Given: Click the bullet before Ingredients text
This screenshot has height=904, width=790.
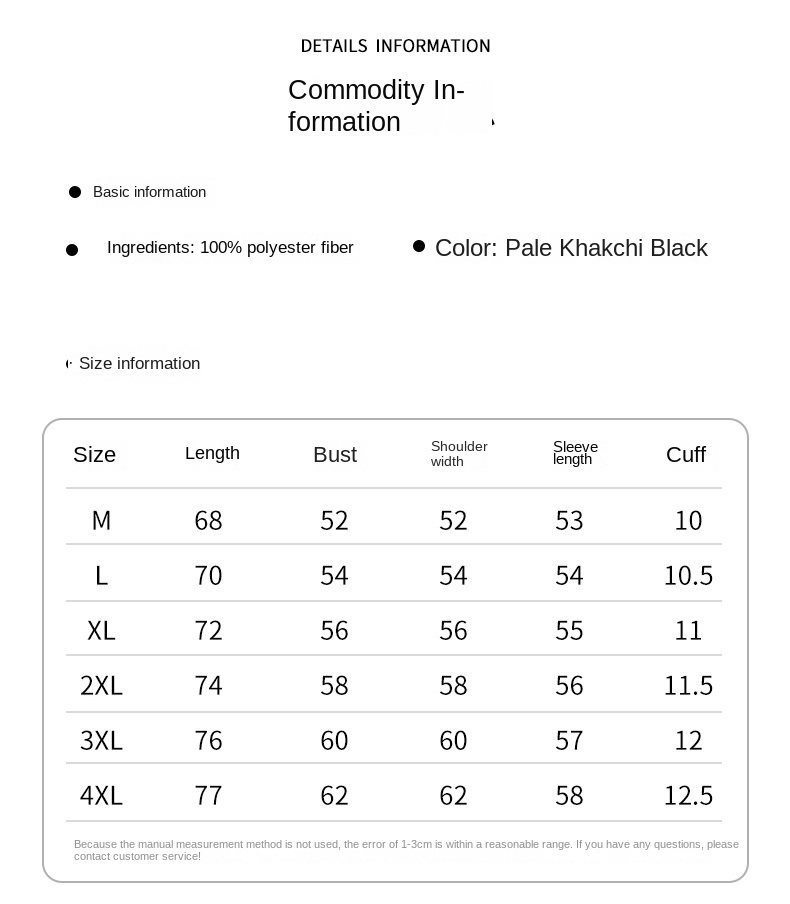Looking at the screenshot, I should (x=72, y=250).
